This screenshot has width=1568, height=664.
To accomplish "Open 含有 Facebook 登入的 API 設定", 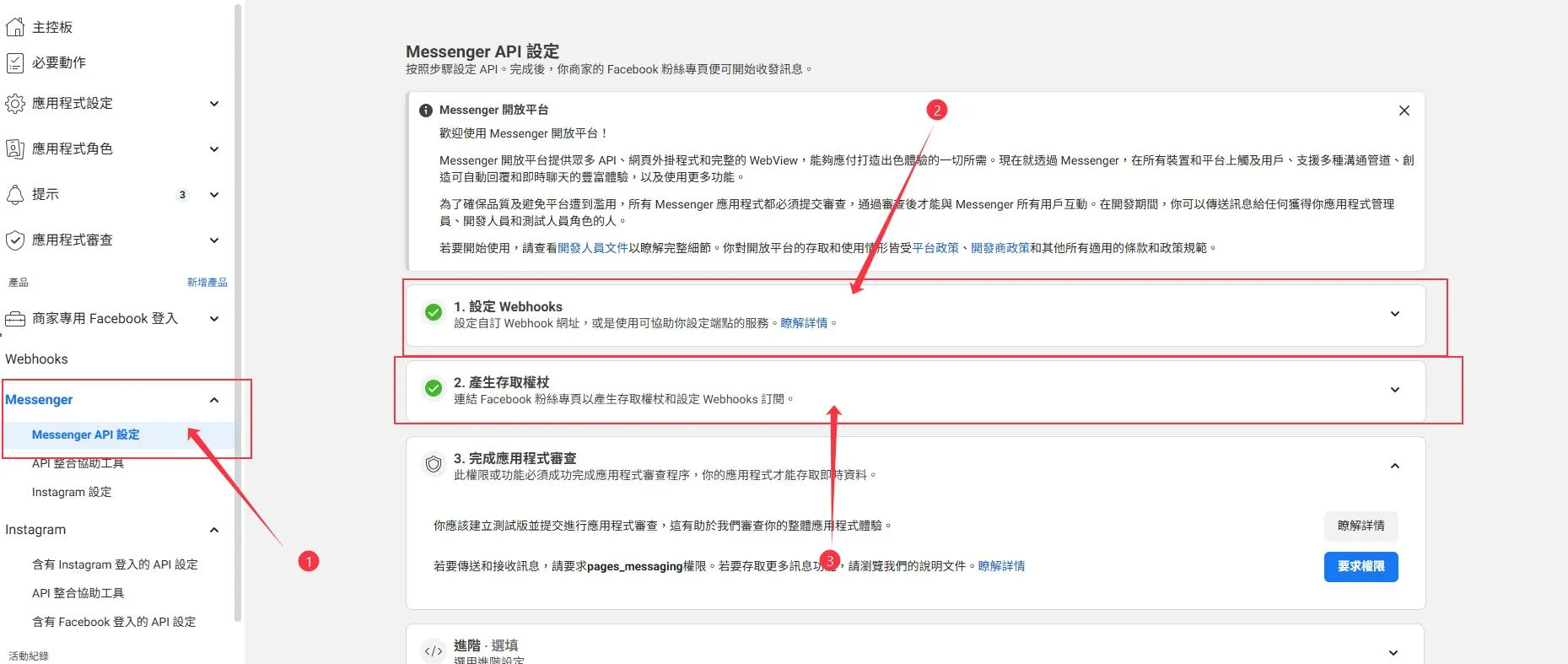I will point(114,622).
